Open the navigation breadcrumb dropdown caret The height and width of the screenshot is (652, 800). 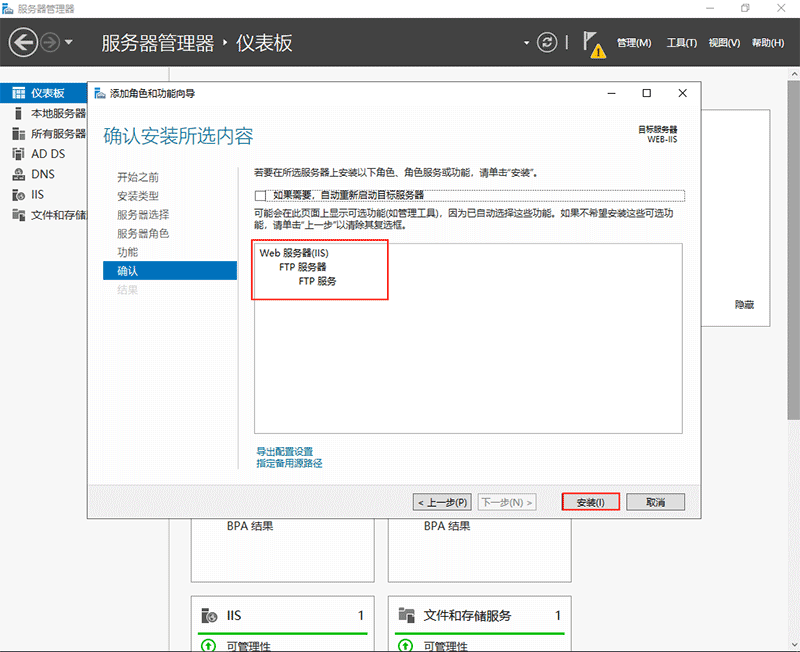pyautogui.click(x=525, y=42)
